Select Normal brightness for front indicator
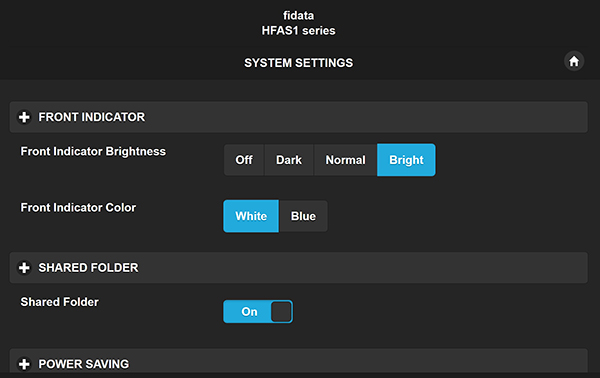 tap(346, 160)
